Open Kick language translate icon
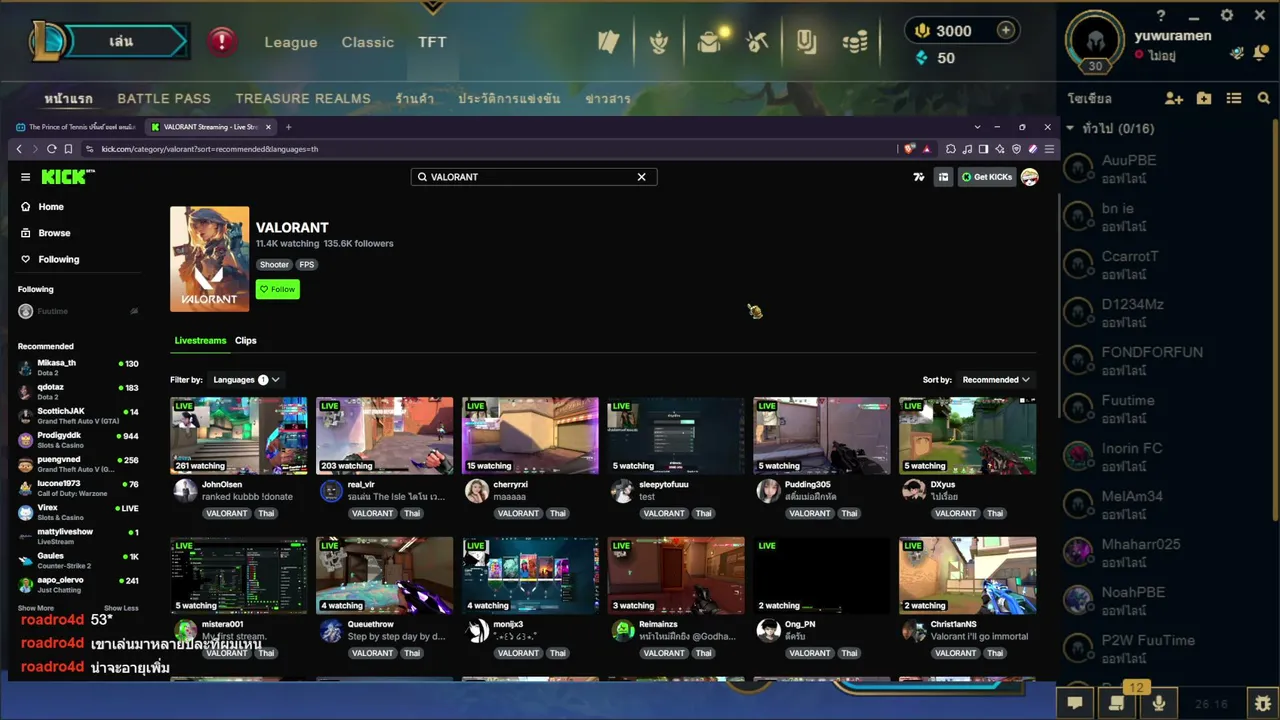1280x720 pixels. pos(919,177)
